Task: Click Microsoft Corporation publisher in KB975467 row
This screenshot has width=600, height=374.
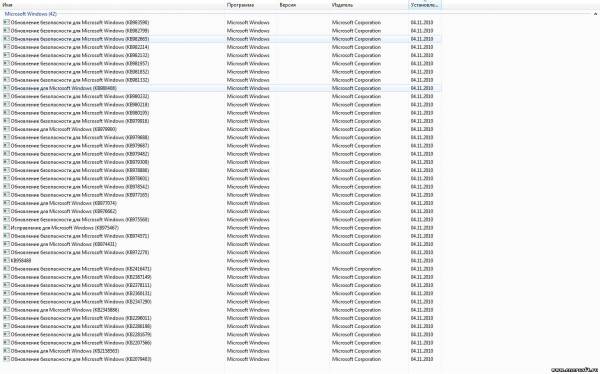Action: 356,228
